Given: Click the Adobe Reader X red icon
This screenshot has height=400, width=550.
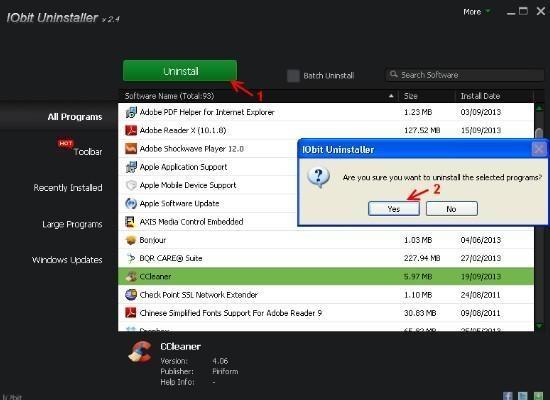Looking at the screenshot, I should 131,131.
